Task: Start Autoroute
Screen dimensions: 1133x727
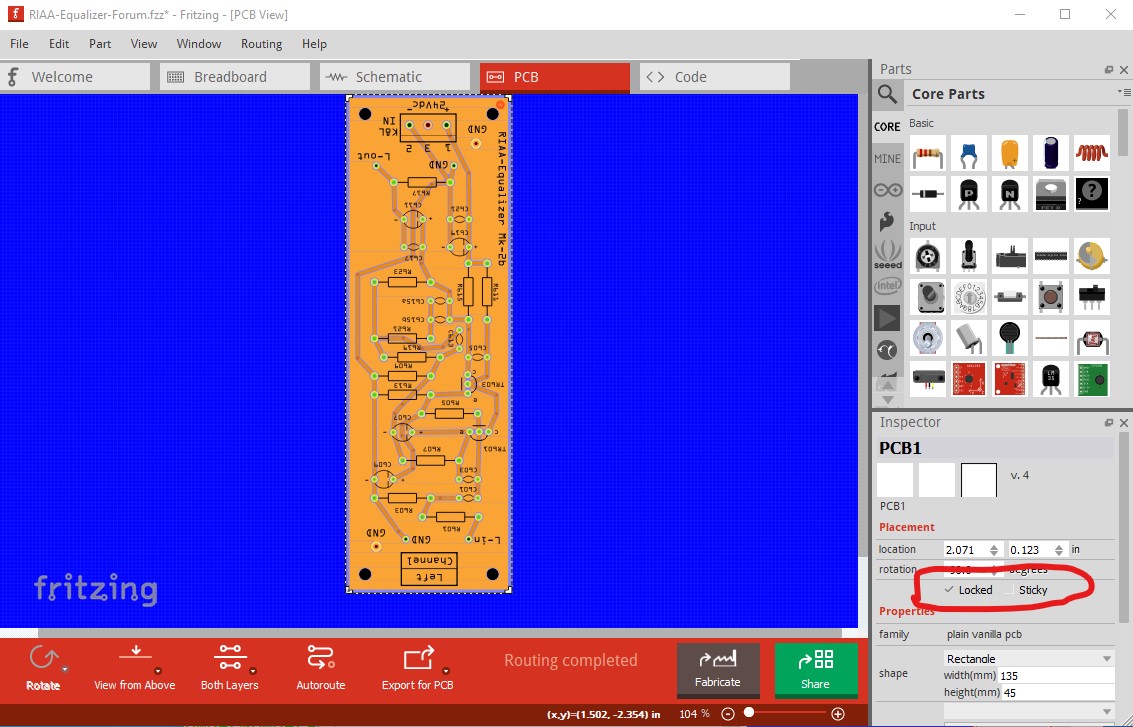Action: click(x=321, y=668)
